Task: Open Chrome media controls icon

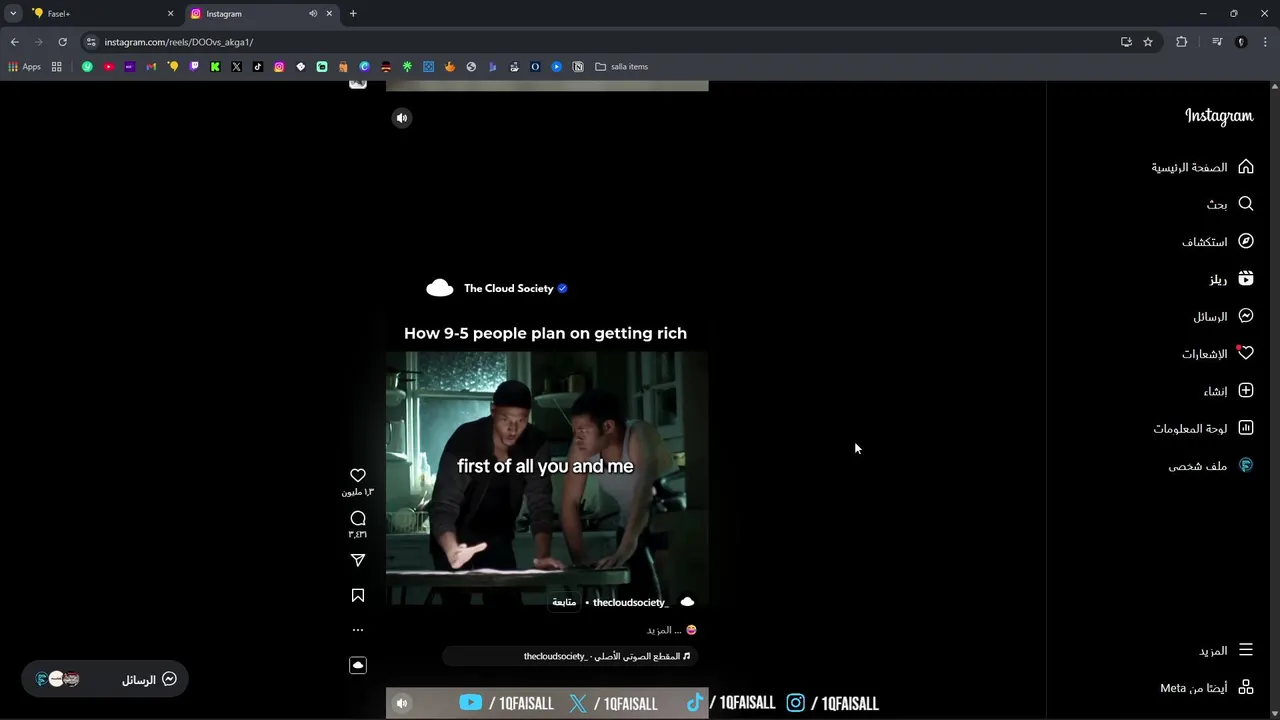Action: [1217, 42]
